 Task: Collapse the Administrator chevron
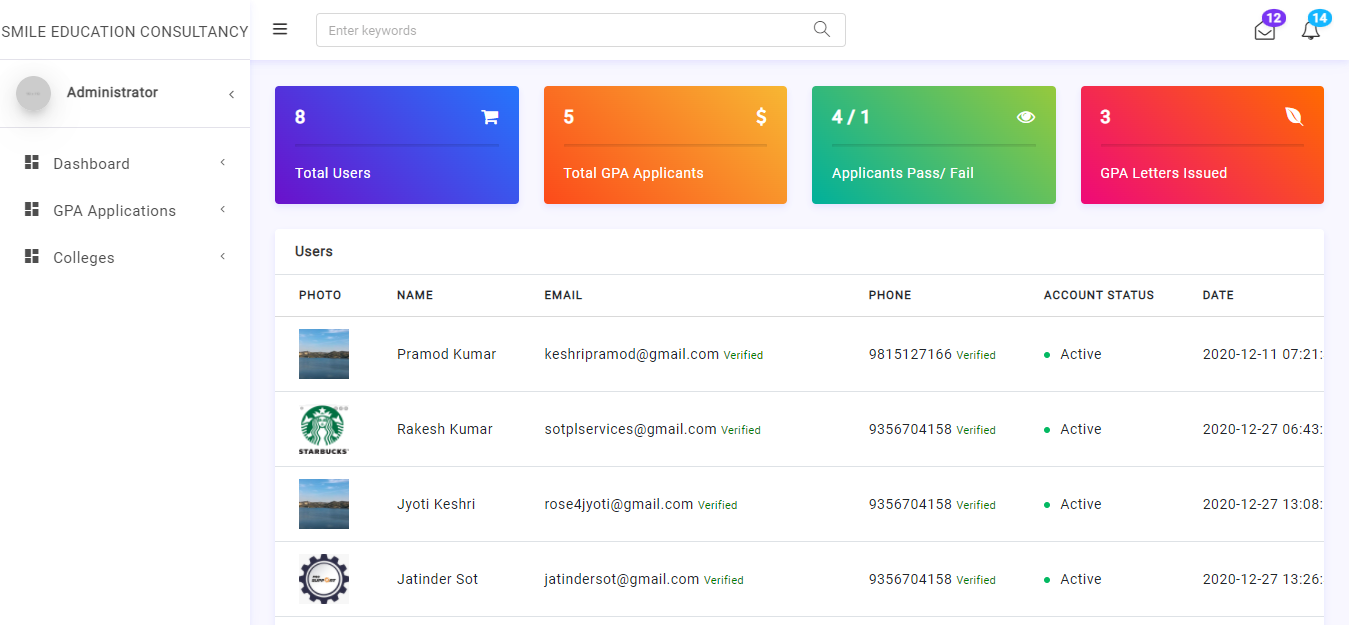[x=231, y=94]
